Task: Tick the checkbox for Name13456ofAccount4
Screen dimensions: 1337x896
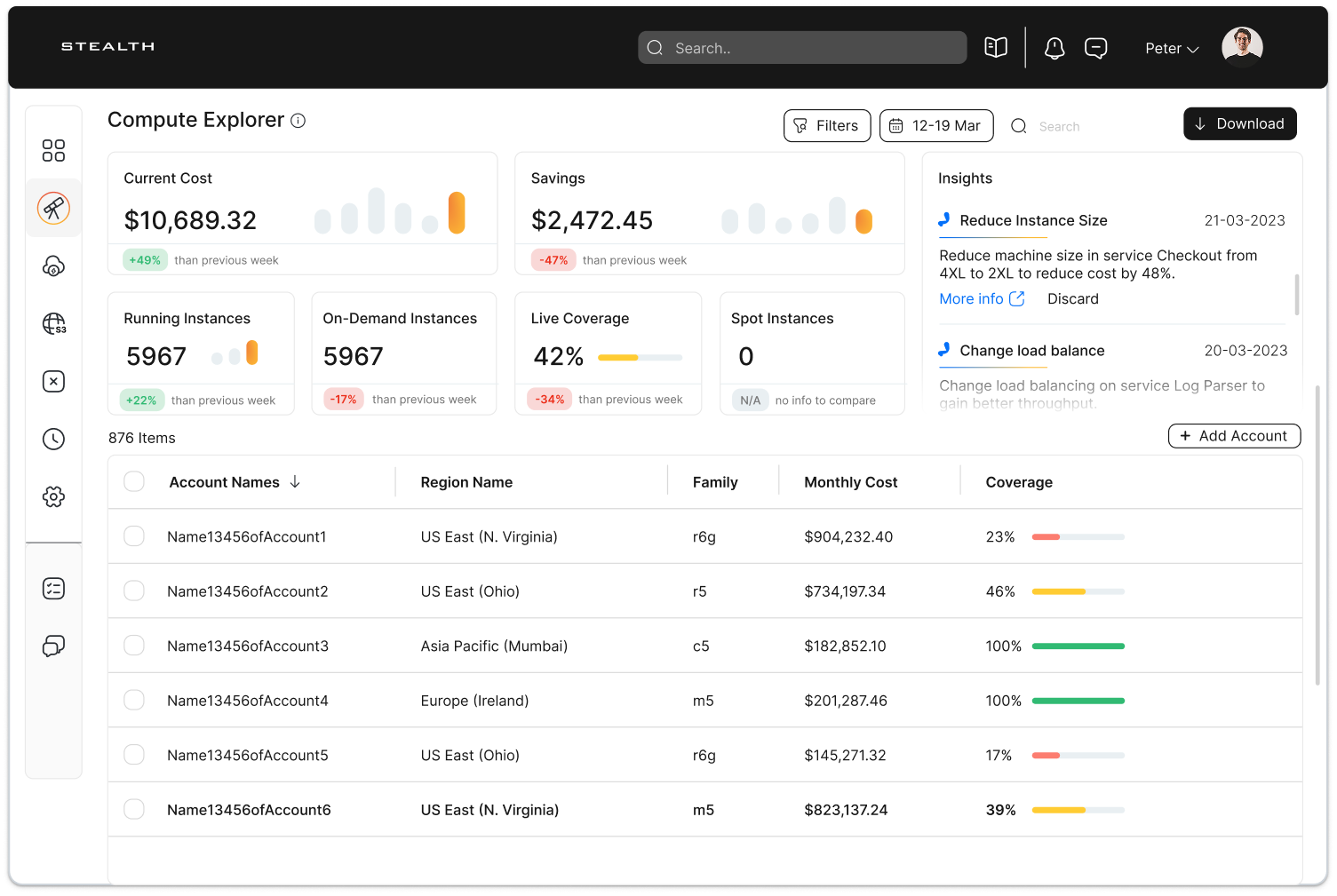Action: point(134,700)
